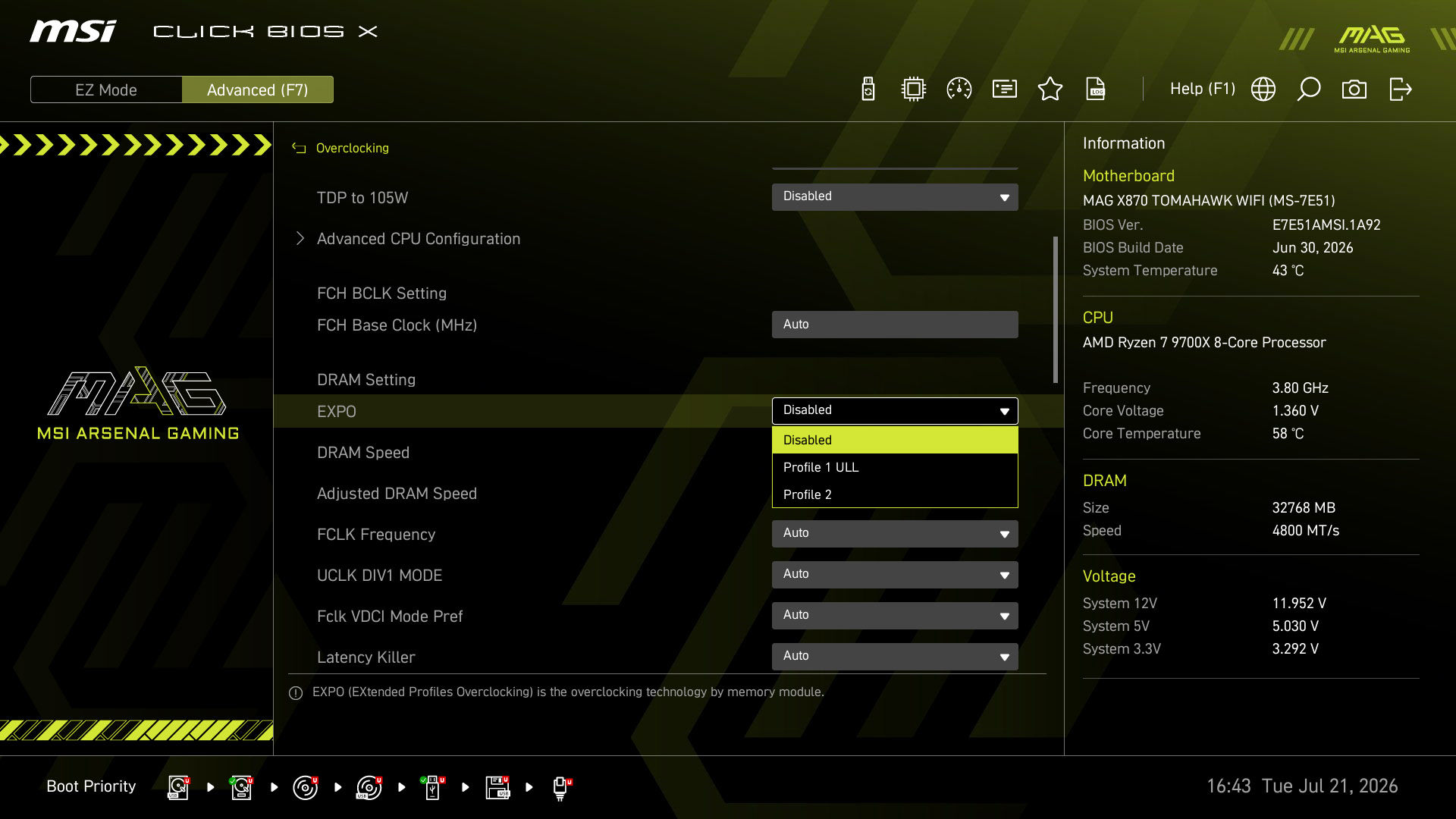Screen dimensions: 1456x819
Task: Click the BIOS Build Date Jun 30, 2026
Action: tap(1313, 248)
